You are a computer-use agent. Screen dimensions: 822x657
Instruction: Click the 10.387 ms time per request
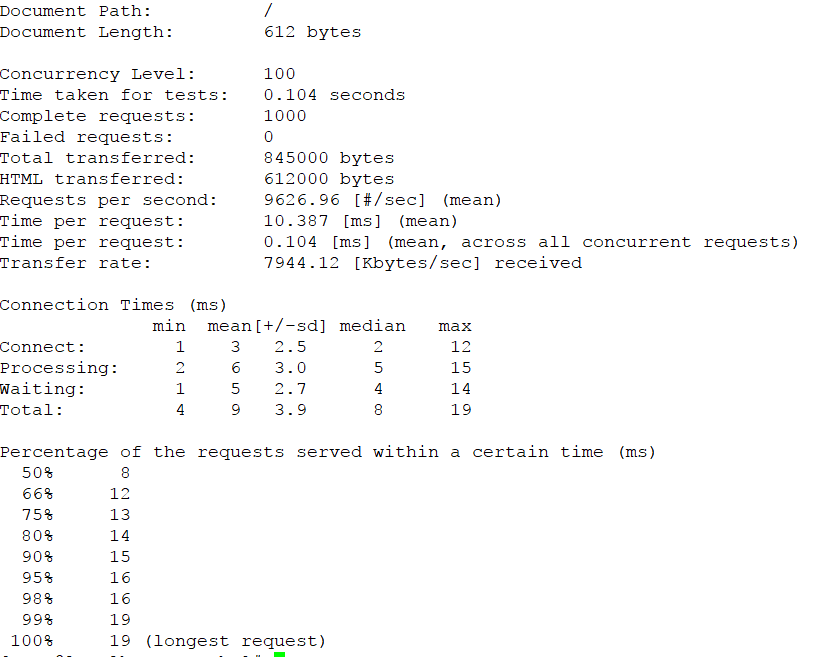click(296, 221)
